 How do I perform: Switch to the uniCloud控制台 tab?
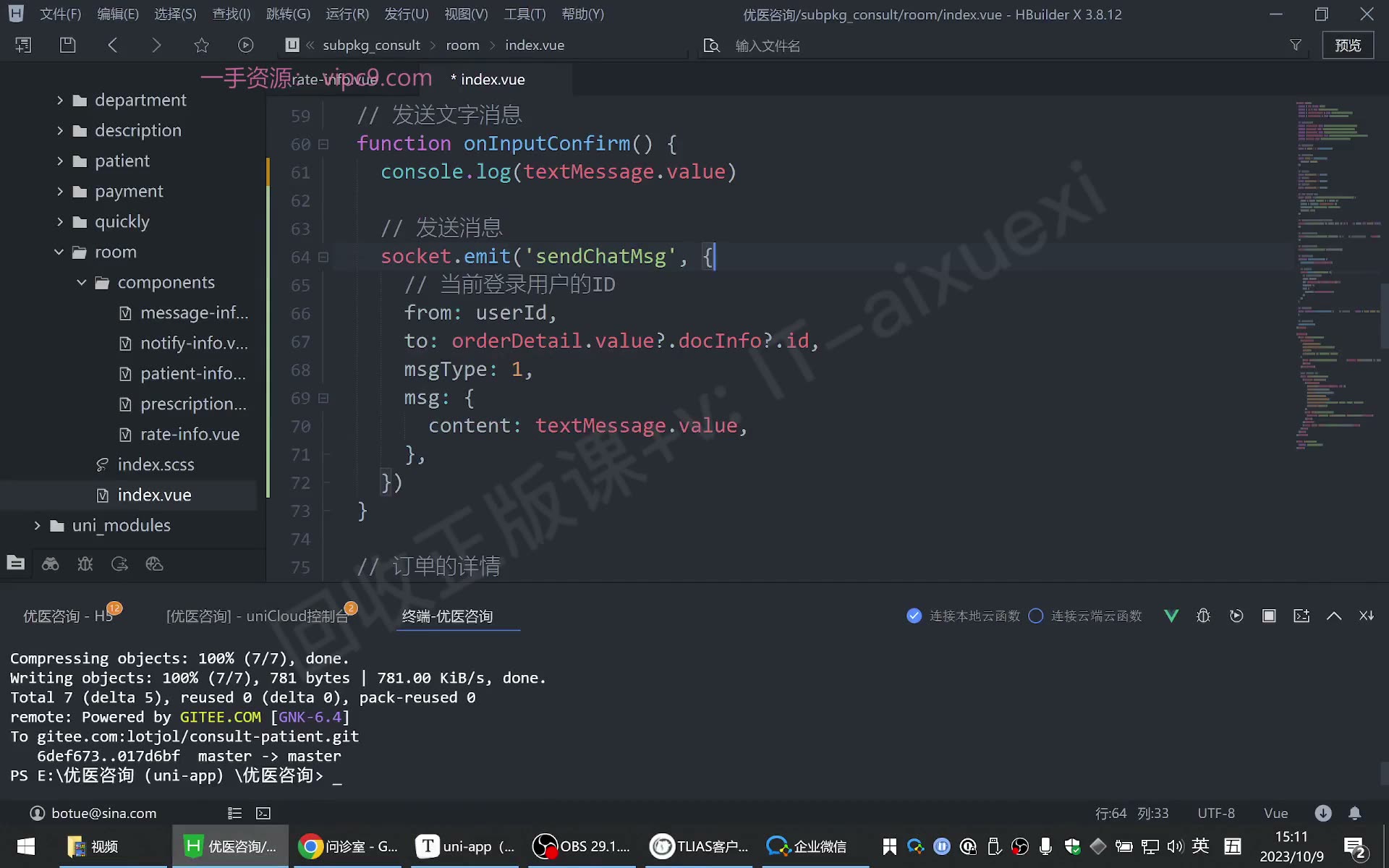(258, 616)
